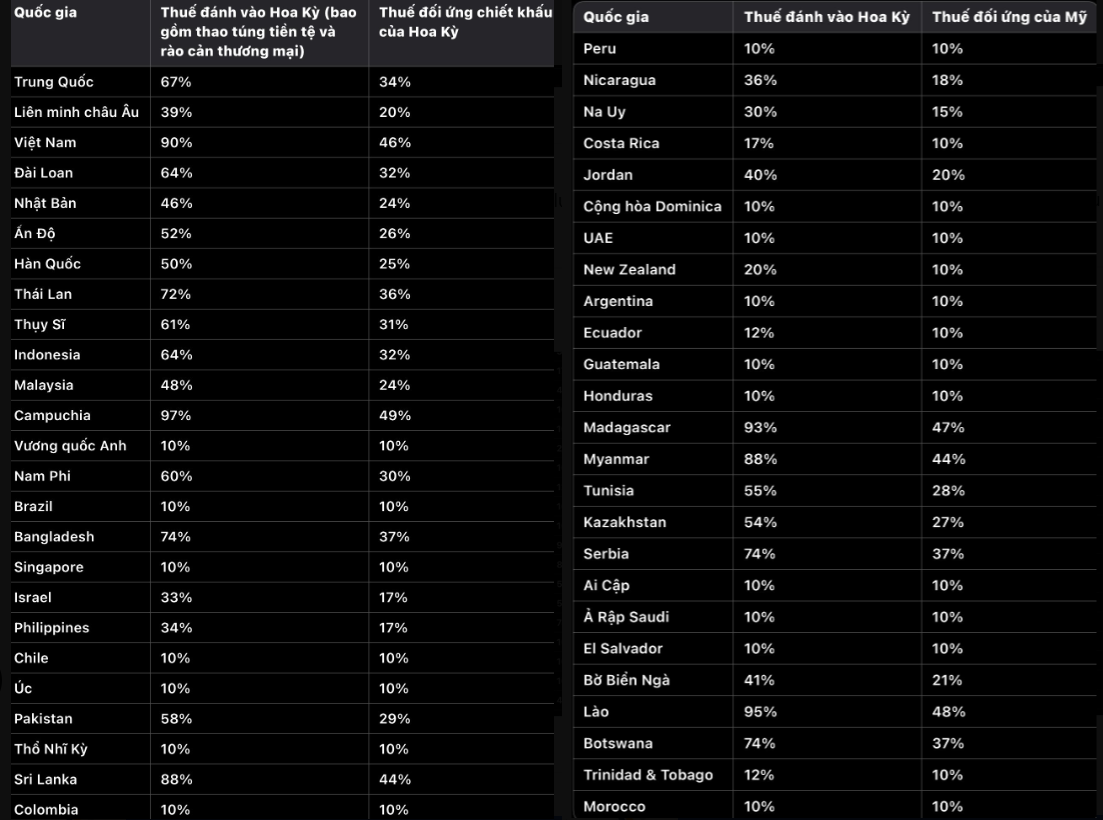Select the Bangladesh row label
The image size is (1103, 820).
tap(54, 537)
